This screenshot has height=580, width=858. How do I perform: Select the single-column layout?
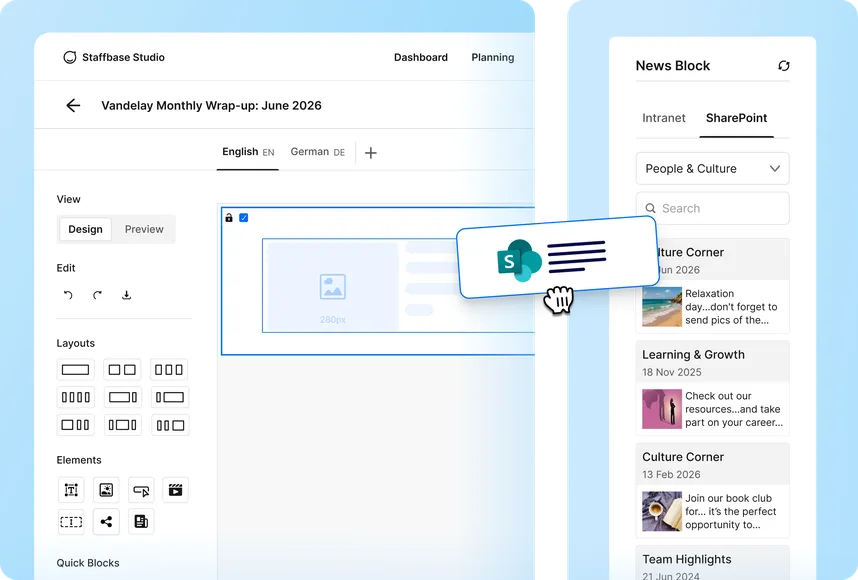point(76,370)
